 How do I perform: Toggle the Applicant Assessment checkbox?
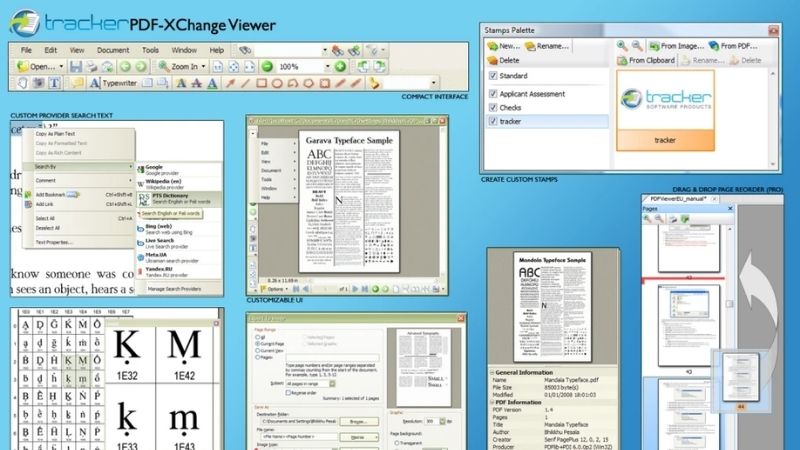[493, 94]
